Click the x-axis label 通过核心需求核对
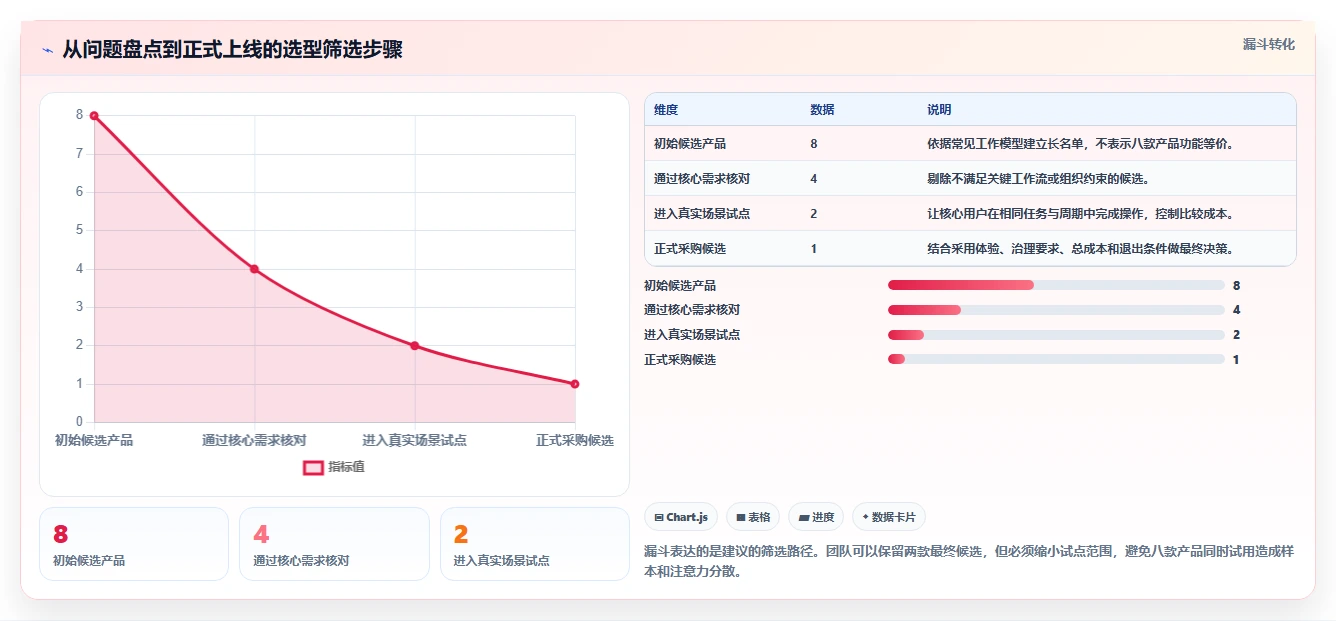Viewport: 1336px width, 621px height. [254, 440]
